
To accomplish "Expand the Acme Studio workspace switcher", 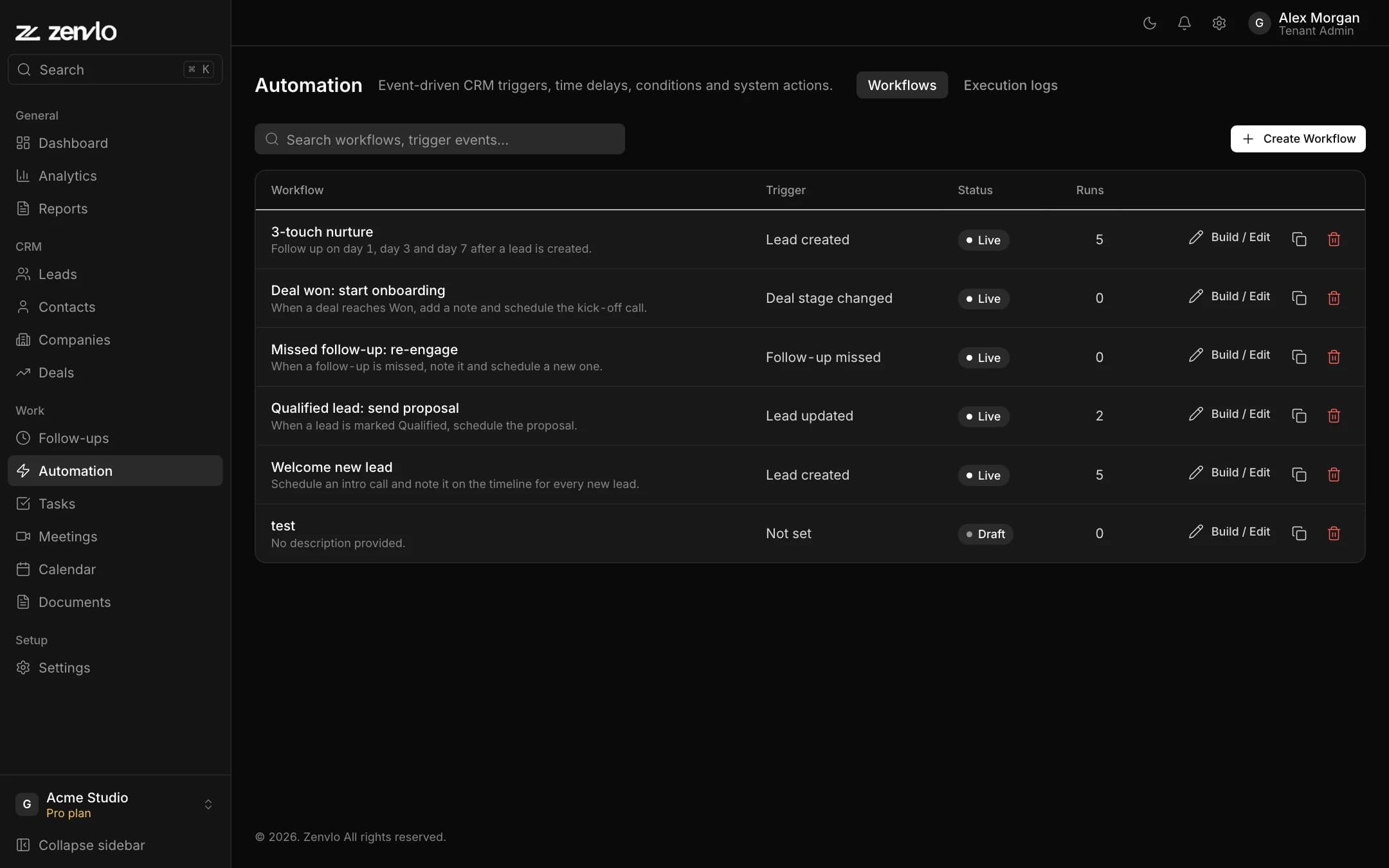I will point(115,804).
